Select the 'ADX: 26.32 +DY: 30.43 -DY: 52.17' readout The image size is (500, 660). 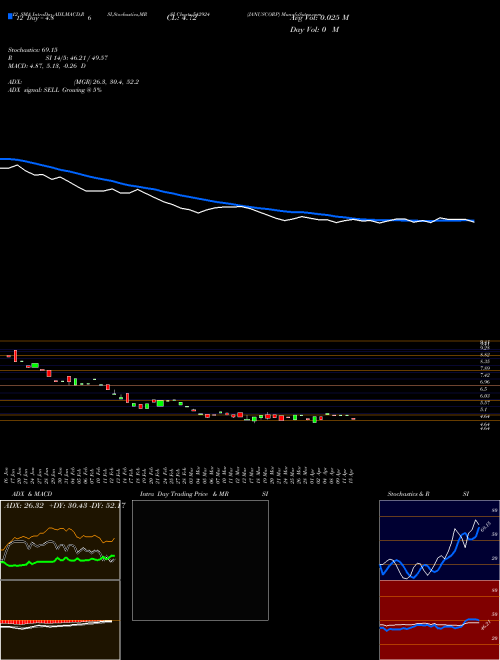click(64, 506)
